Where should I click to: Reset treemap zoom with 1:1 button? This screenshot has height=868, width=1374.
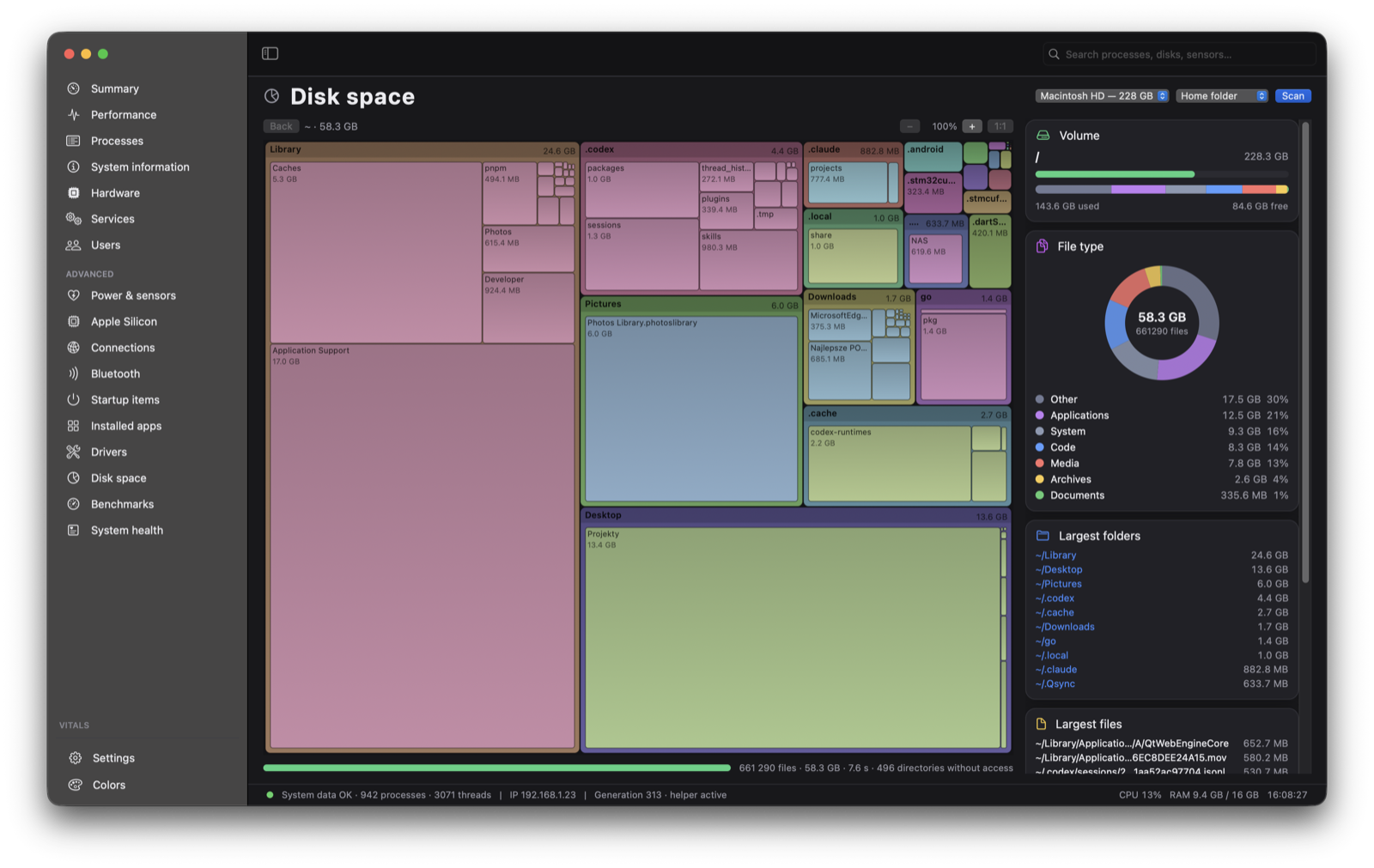1000,126
